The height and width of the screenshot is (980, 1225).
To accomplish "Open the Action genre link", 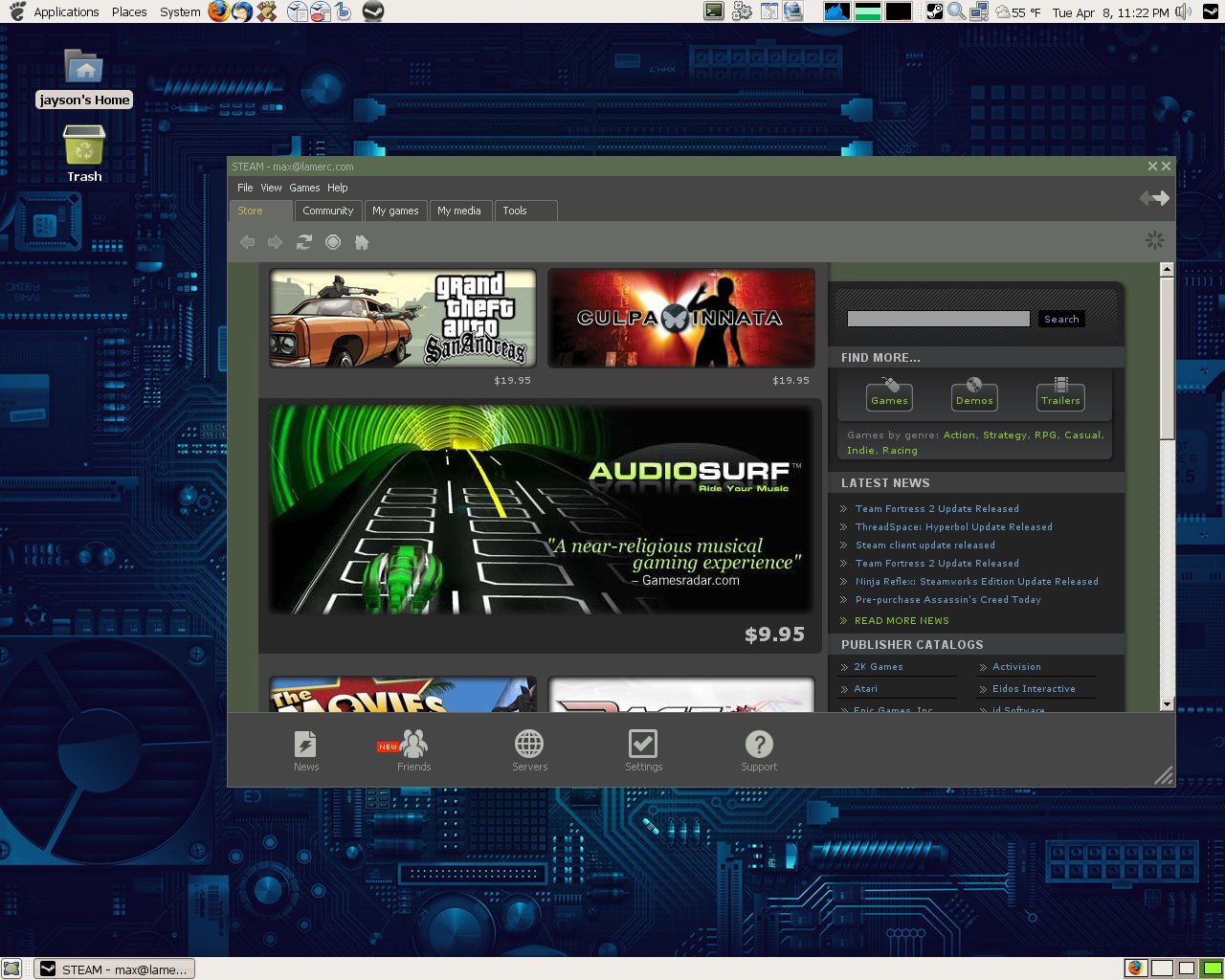I will [959, 434].
